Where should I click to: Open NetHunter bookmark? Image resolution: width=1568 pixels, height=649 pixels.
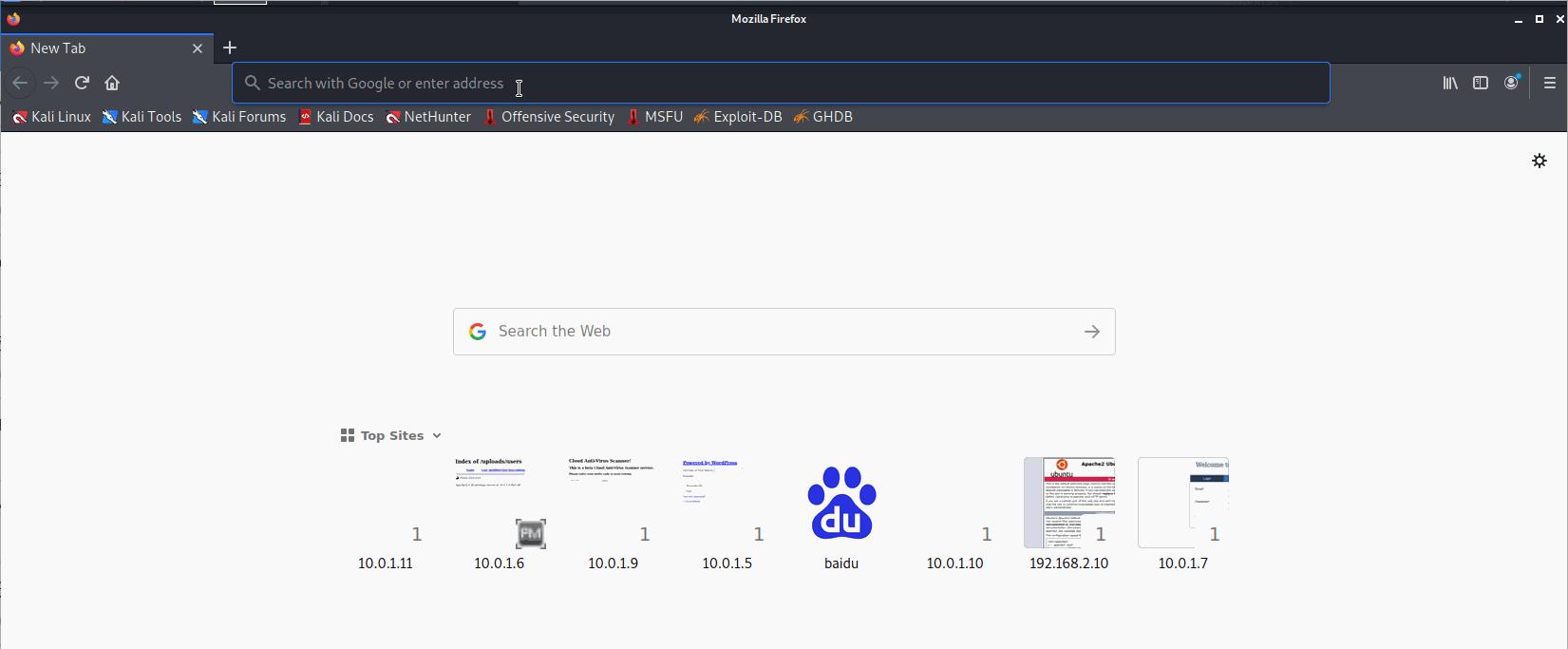(428, 117)
